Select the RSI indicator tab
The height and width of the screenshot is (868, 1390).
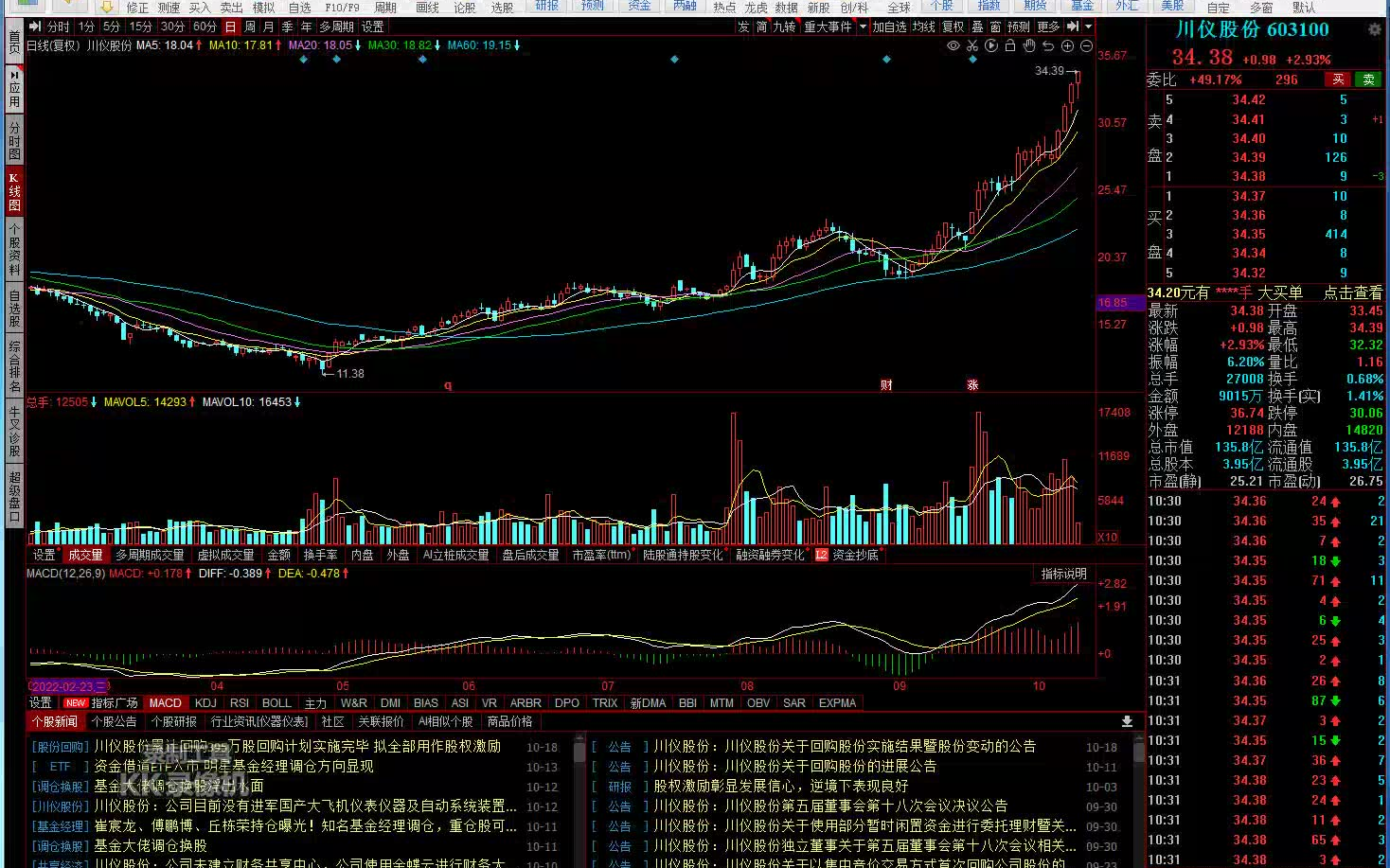[x=240, y=702]
